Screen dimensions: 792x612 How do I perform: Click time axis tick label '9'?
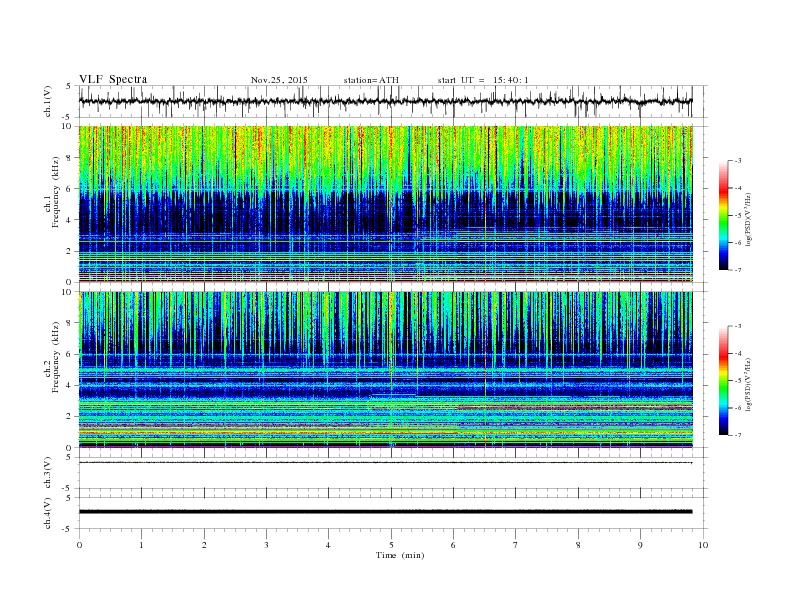click(640, 545)
